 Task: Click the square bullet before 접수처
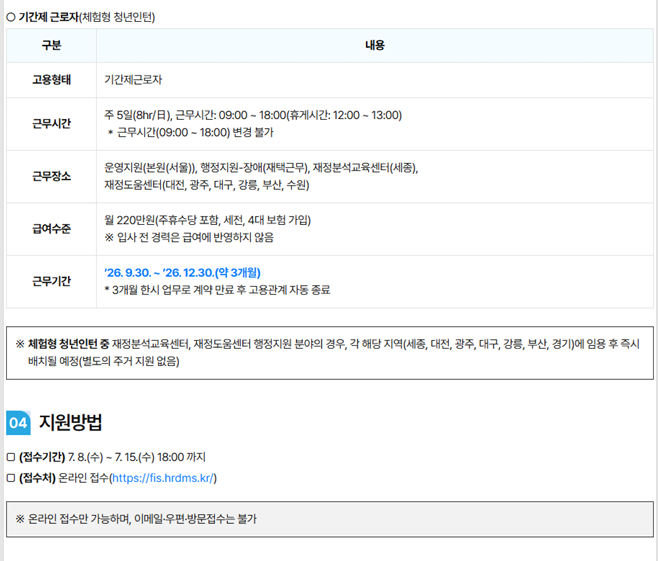11,478
